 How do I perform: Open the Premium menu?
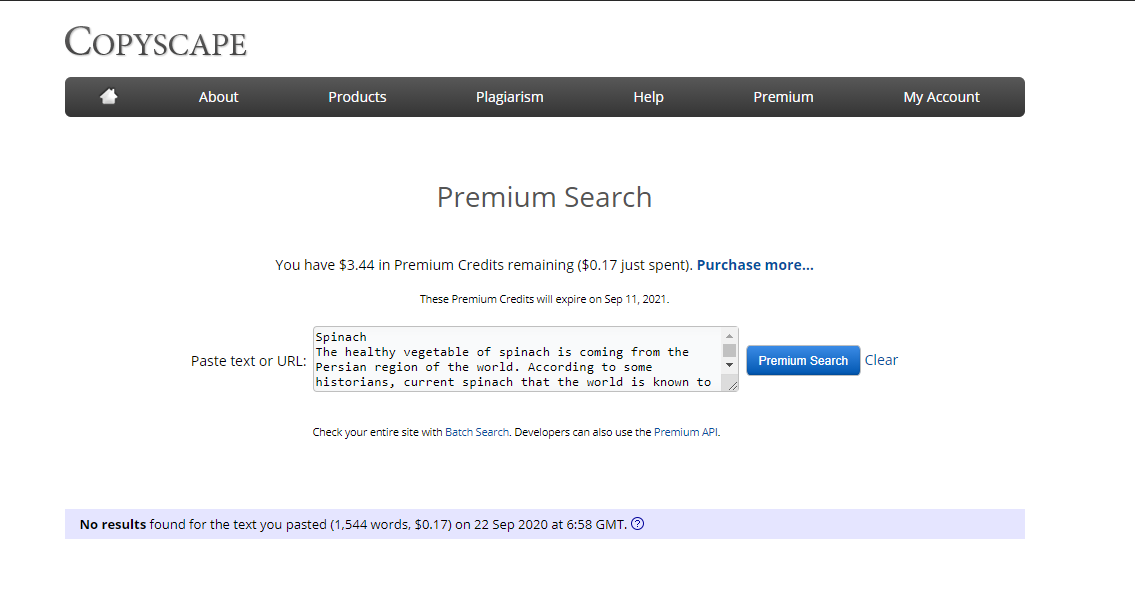(783, 97)
